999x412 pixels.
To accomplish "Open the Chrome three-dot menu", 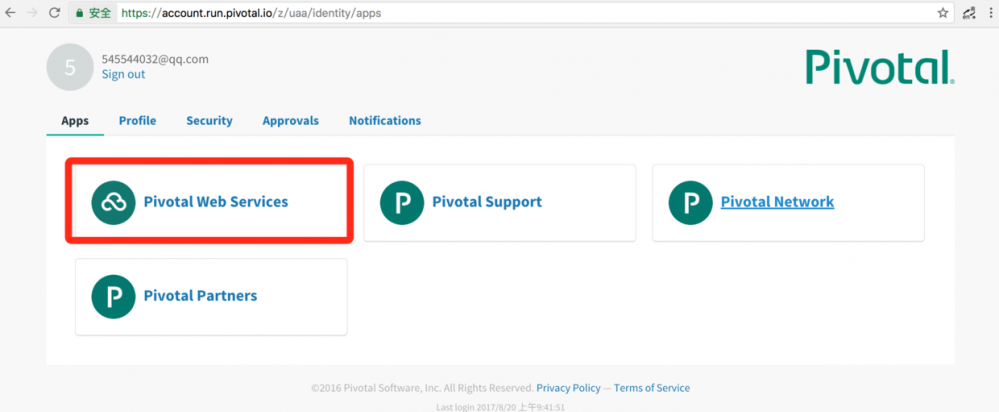I will [x=990, y=14].
